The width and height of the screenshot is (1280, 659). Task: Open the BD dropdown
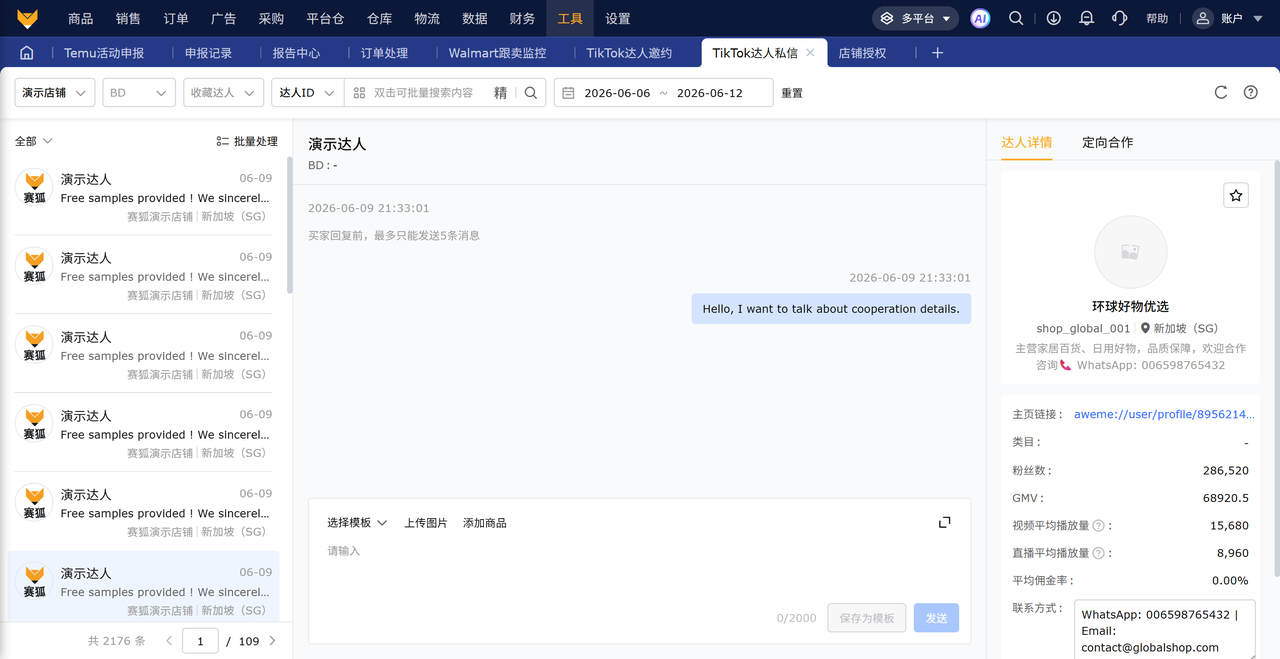pos(139,93)
